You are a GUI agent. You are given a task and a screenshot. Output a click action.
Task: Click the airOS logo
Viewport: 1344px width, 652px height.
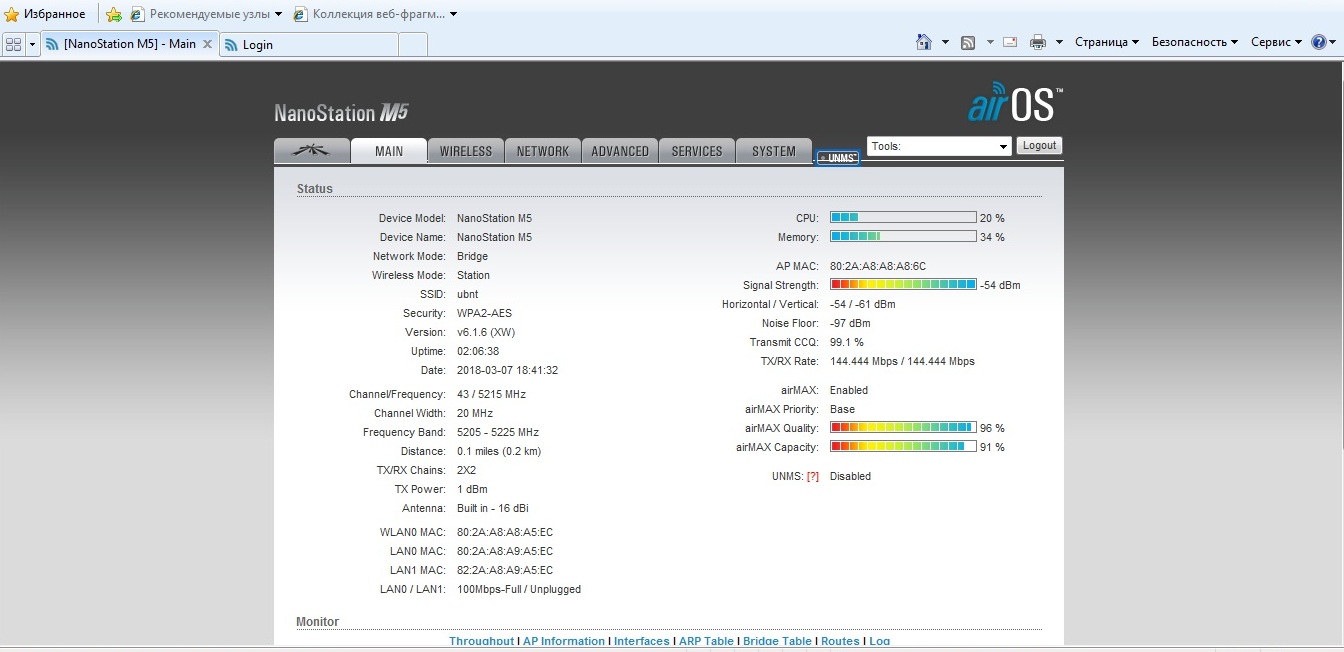click(x=1015, y=103)
